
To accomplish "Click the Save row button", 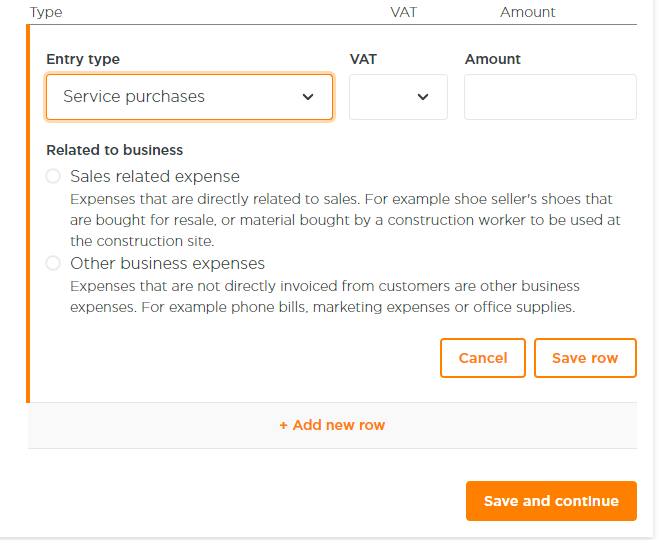I will [585, 358].
